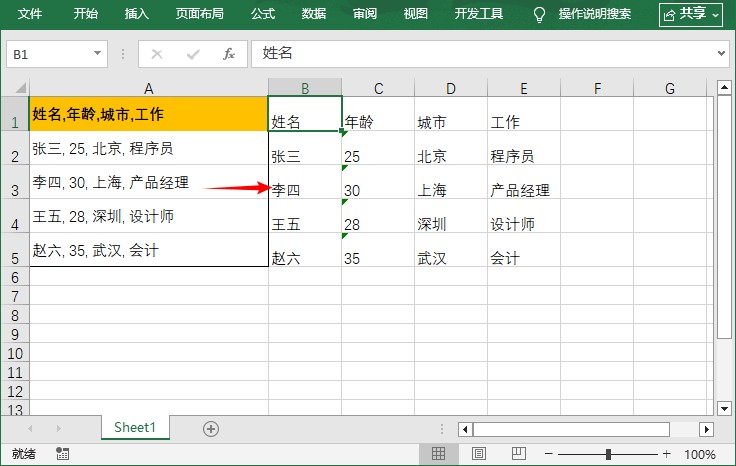Screen dimensions: 736x466
Task: Select column E header
Action: tap(524, 88)
